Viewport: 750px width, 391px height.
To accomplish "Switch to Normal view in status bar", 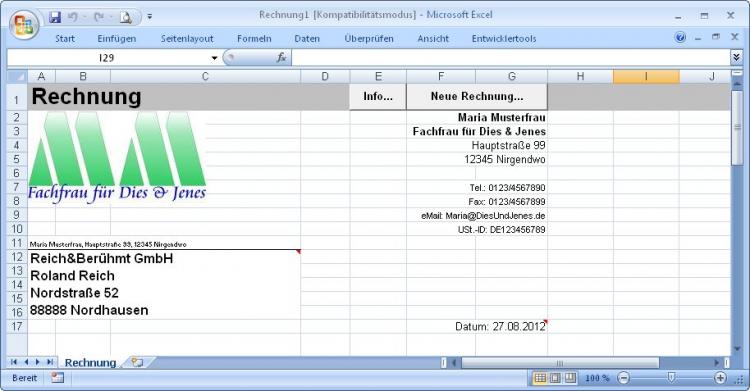I will point(540,378).
